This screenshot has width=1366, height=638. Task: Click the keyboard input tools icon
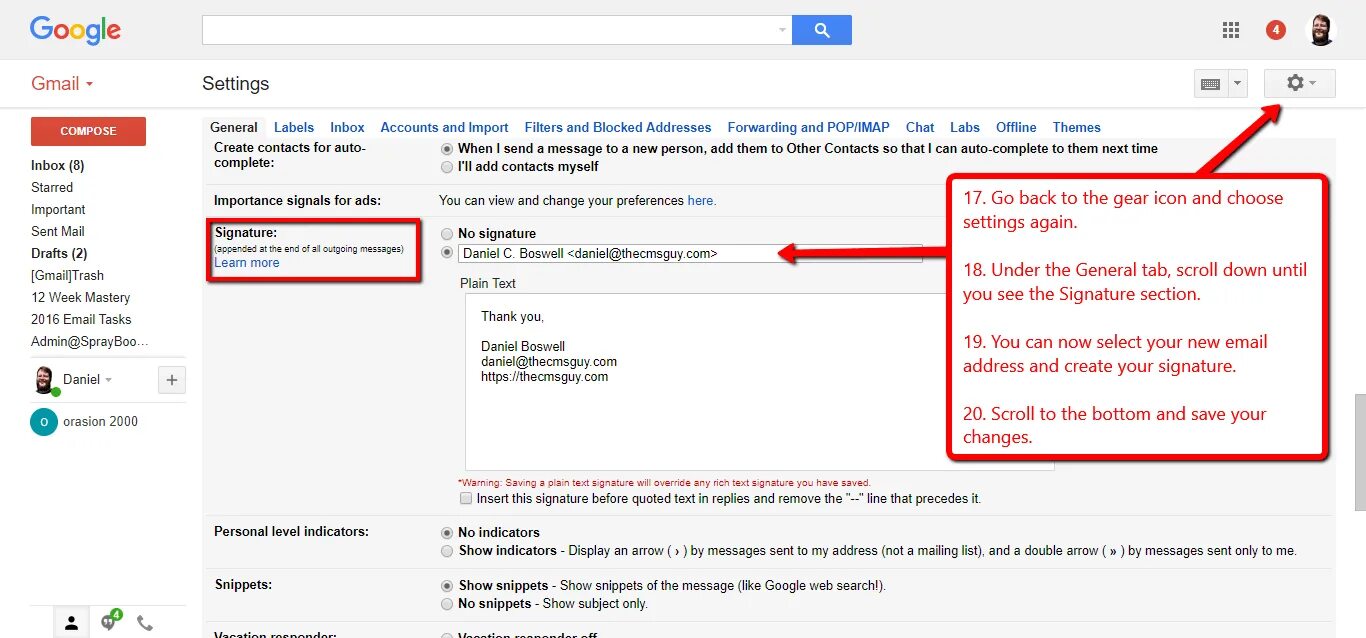pos(1210,84)
